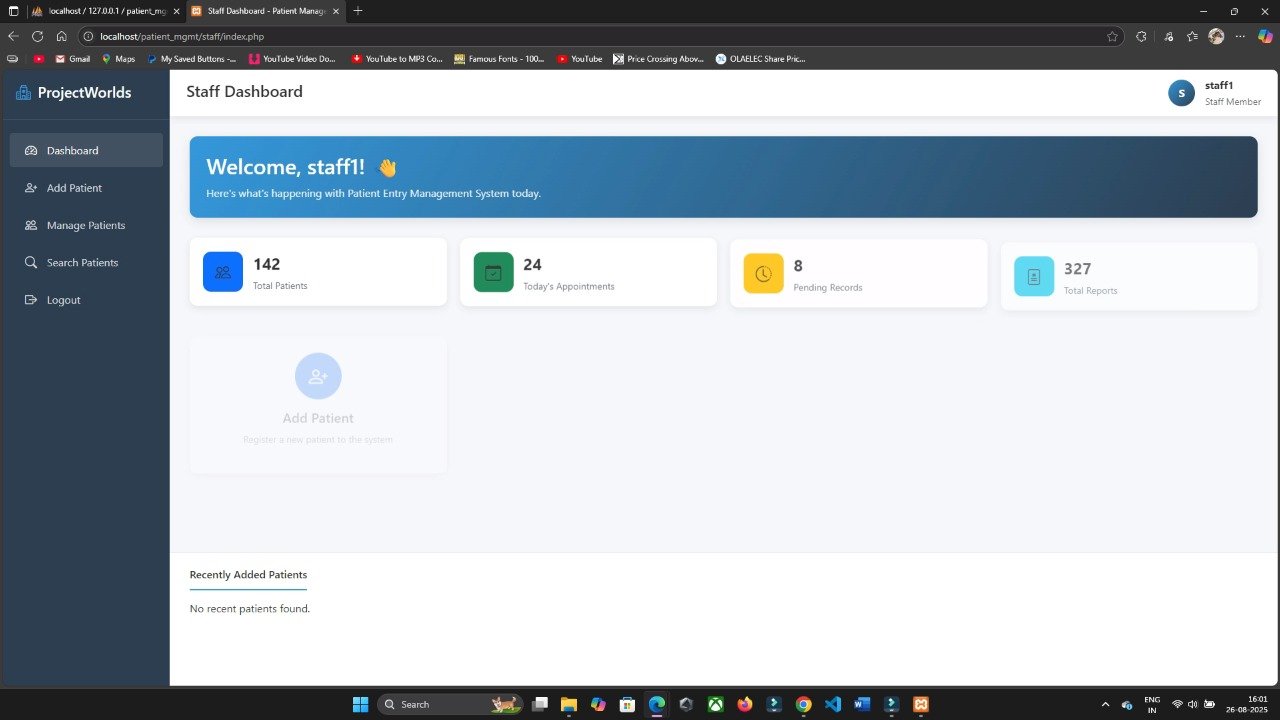Click the yellow Pending Records clock icon

click(x=763, y=274)
